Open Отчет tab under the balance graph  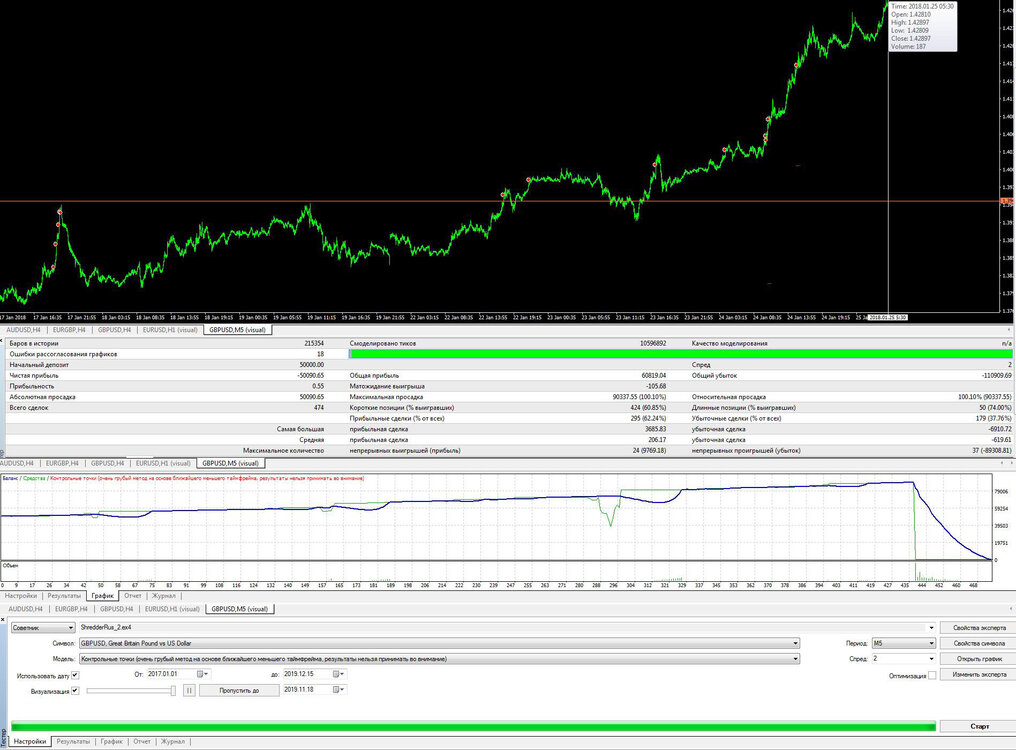click(133, 596)
